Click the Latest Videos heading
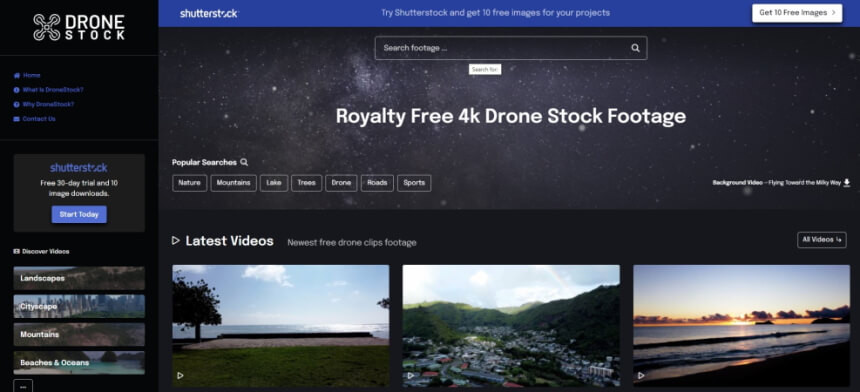The width and height of the screenshot is (860, 392). [x=229, y=241]
